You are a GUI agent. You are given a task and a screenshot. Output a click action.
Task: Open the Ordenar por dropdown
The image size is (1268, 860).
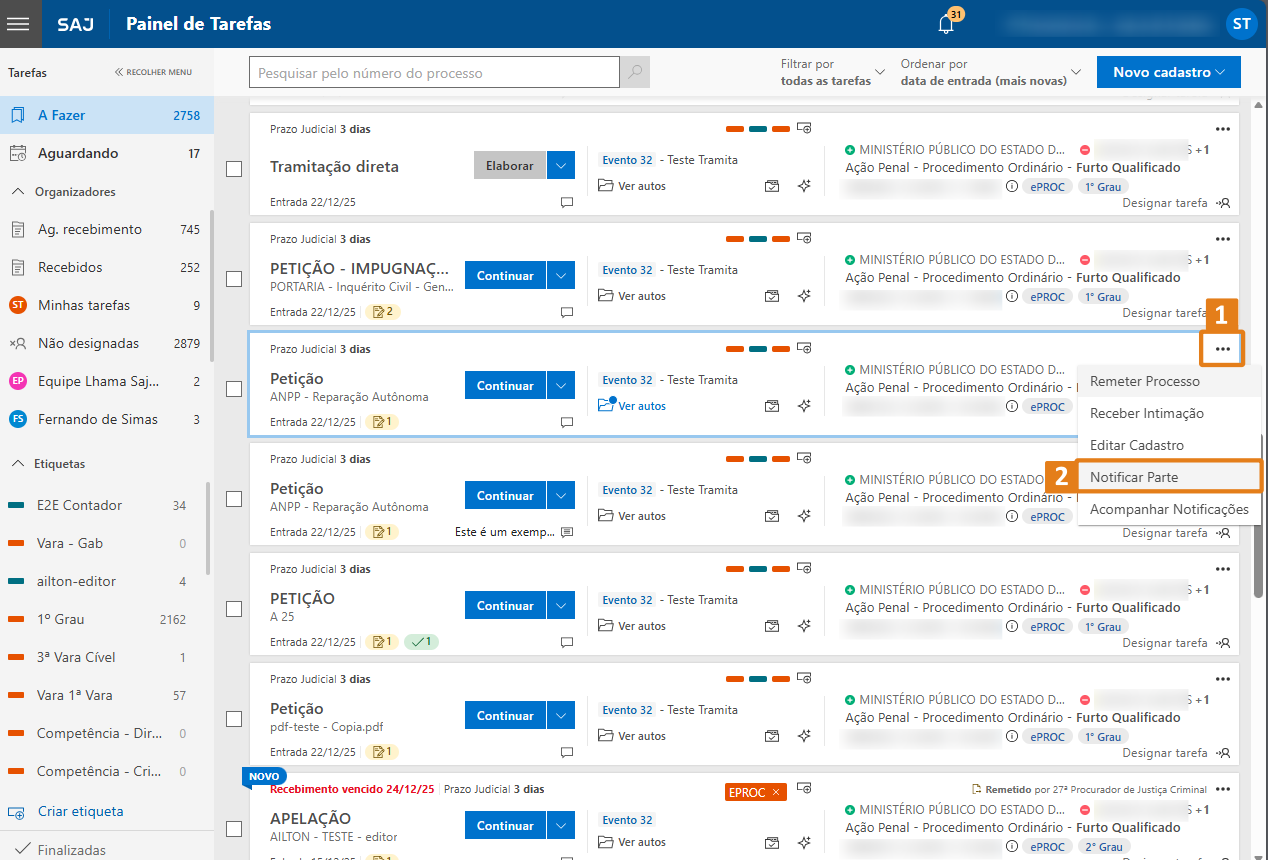(990, 72)
